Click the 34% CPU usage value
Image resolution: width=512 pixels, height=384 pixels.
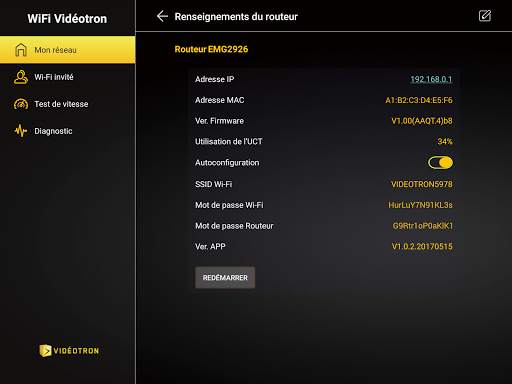[445, 141]
